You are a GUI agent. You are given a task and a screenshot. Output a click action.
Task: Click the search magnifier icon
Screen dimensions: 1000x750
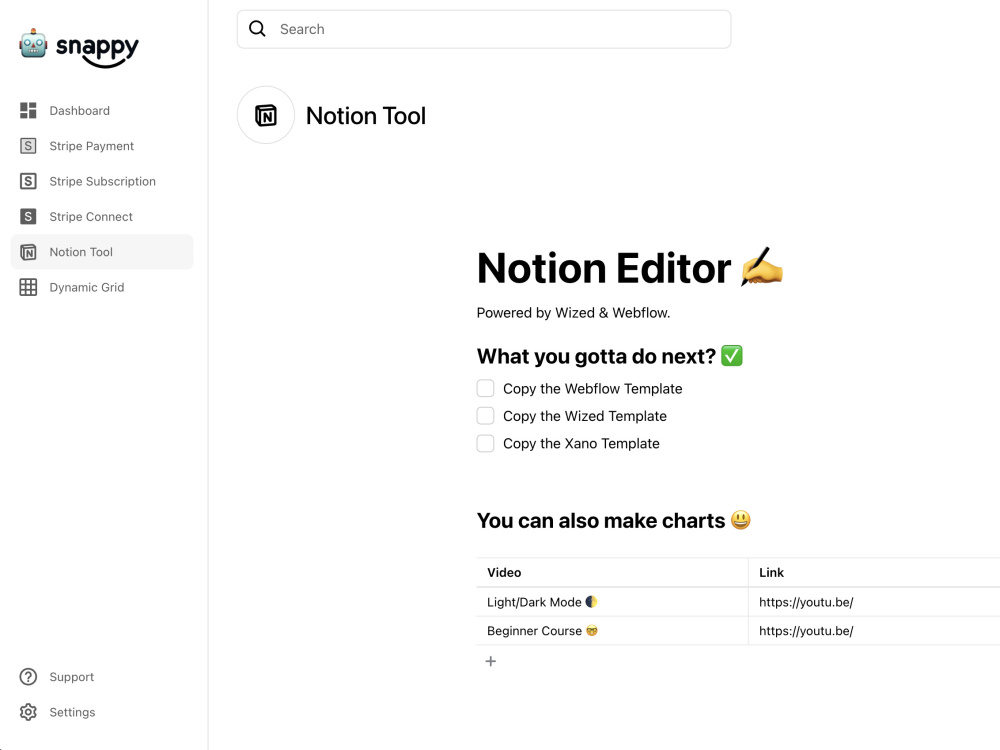tap(257, 29)
